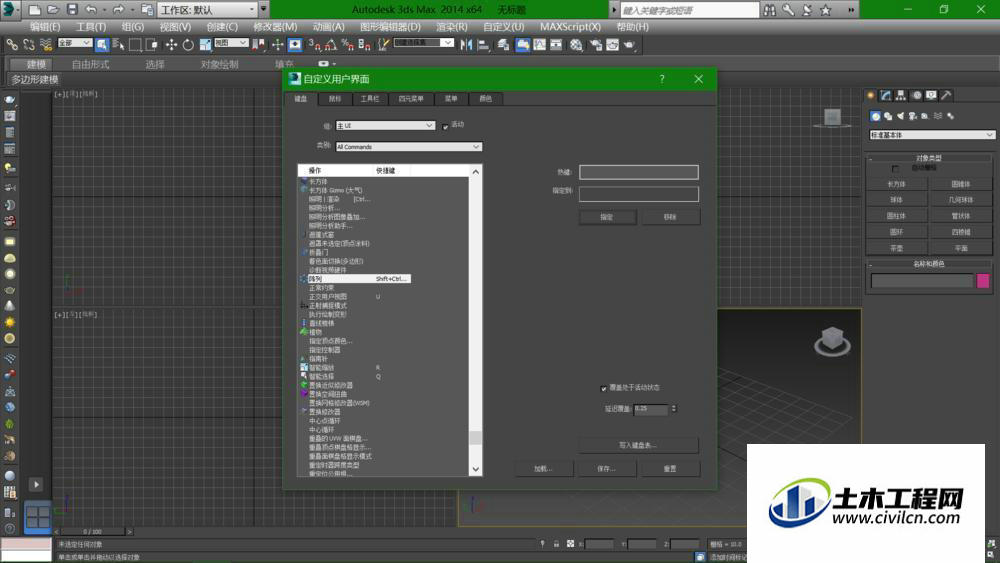Screen dimensions: 1000x563
Task: Open the Create panel star icon
Action: click(x=871, y=96)
